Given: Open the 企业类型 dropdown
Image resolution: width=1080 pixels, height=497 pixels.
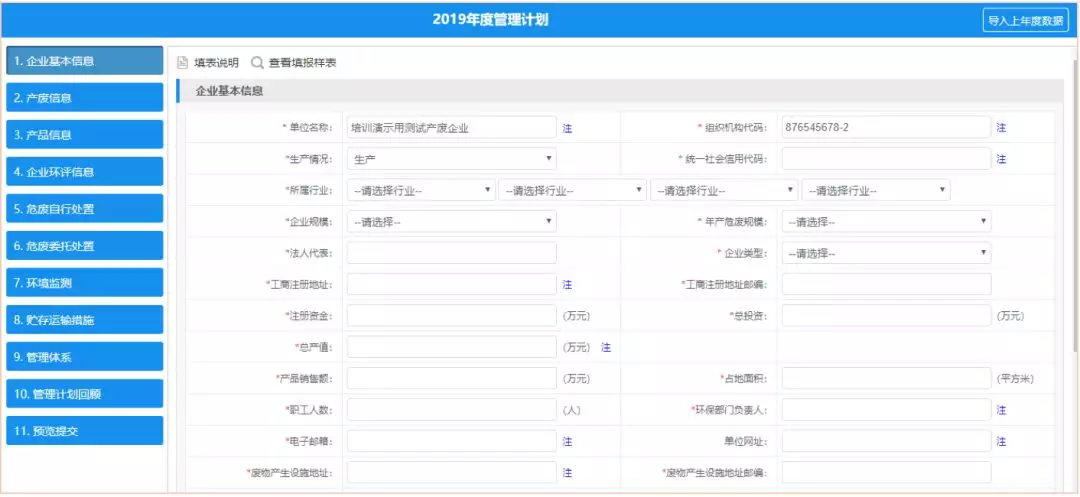Looking at the screenshot, I should [886, 253].
